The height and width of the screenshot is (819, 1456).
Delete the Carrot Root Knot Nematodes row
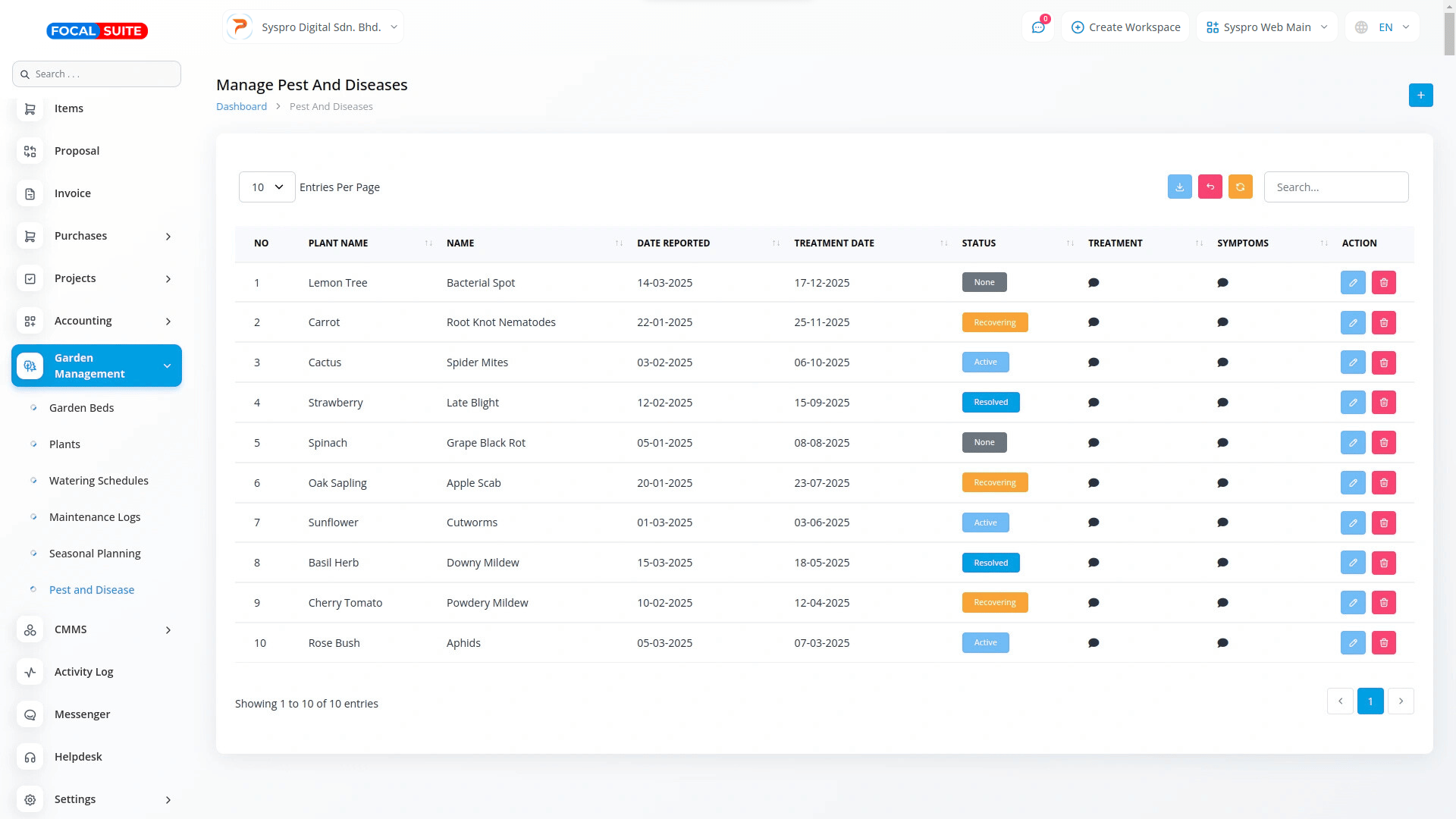click(x=1383, y=322)
